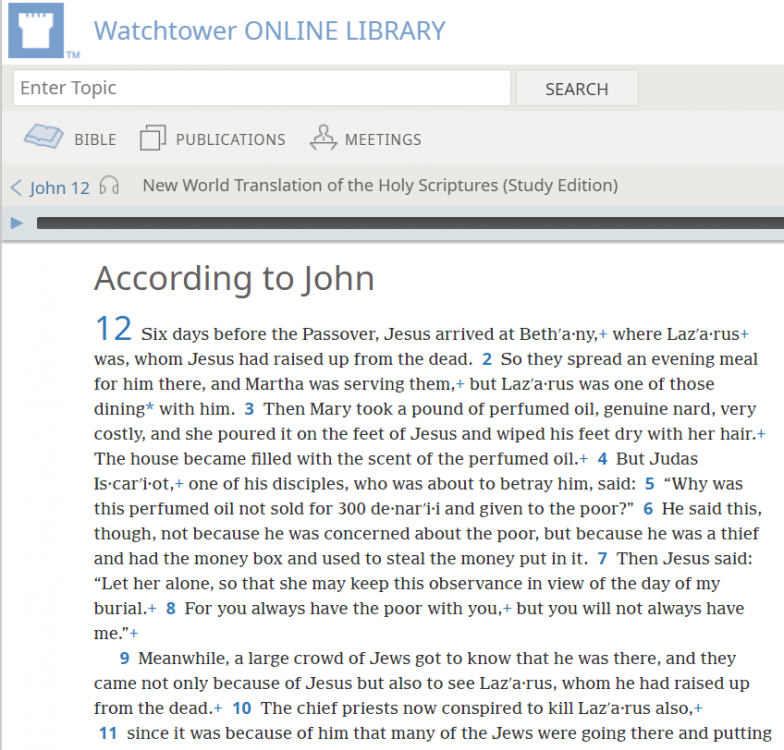The height and width of the screenshot is (750, 784).
Task: Open cross-reference plus after 'me.”'
Action: click(134, 634)
